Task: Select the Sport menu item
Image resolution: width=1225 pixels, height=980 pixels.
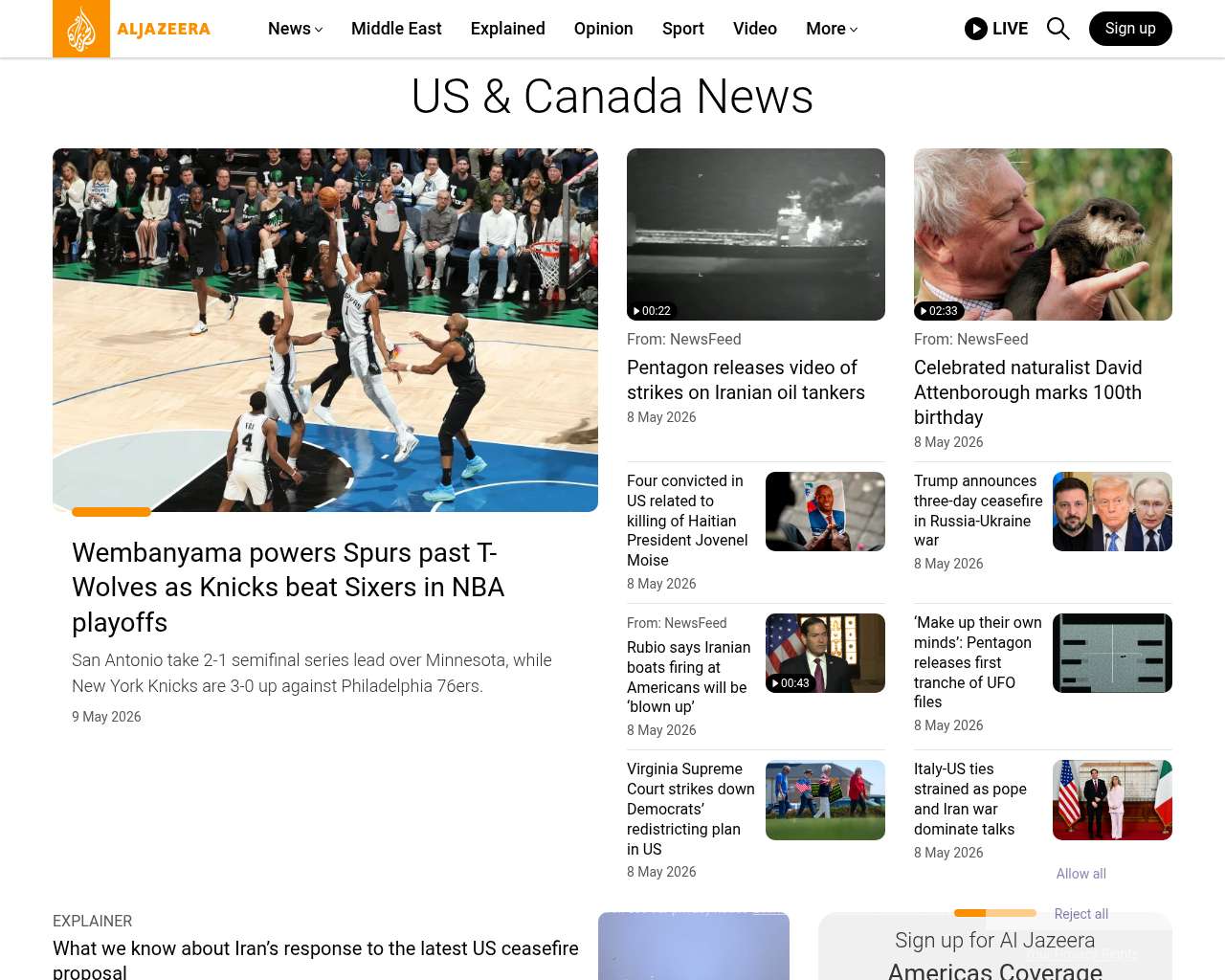Action: 683,29
